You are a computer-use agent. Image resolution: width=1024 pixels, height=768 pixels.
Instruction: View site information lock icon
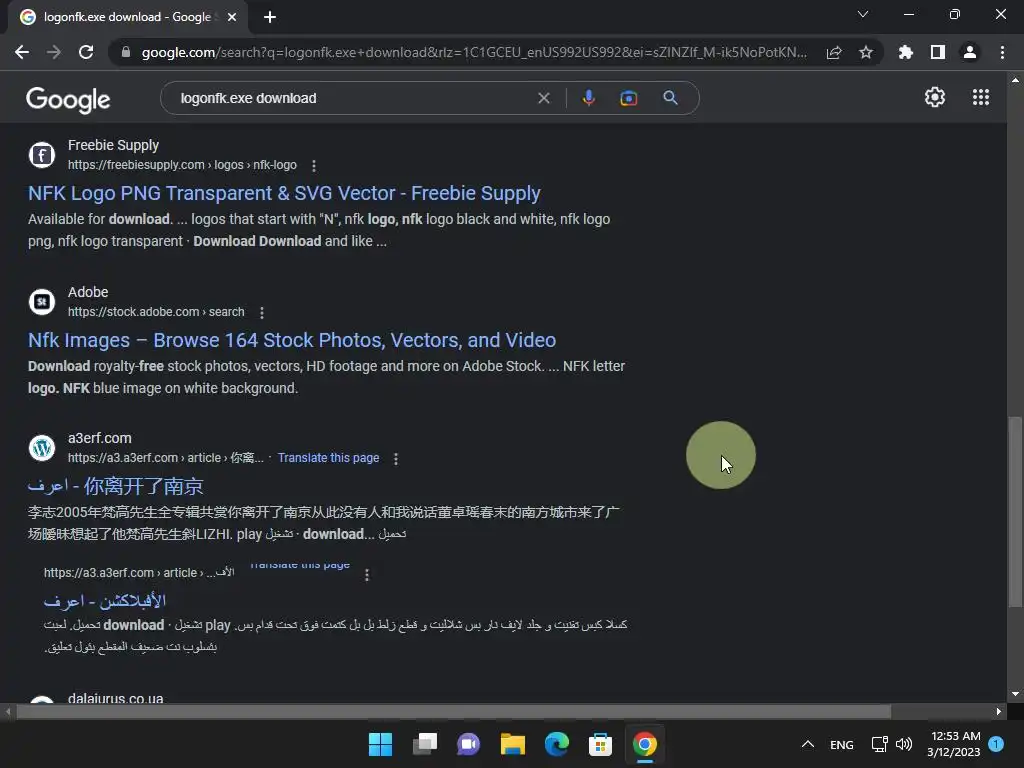point(125,52)
